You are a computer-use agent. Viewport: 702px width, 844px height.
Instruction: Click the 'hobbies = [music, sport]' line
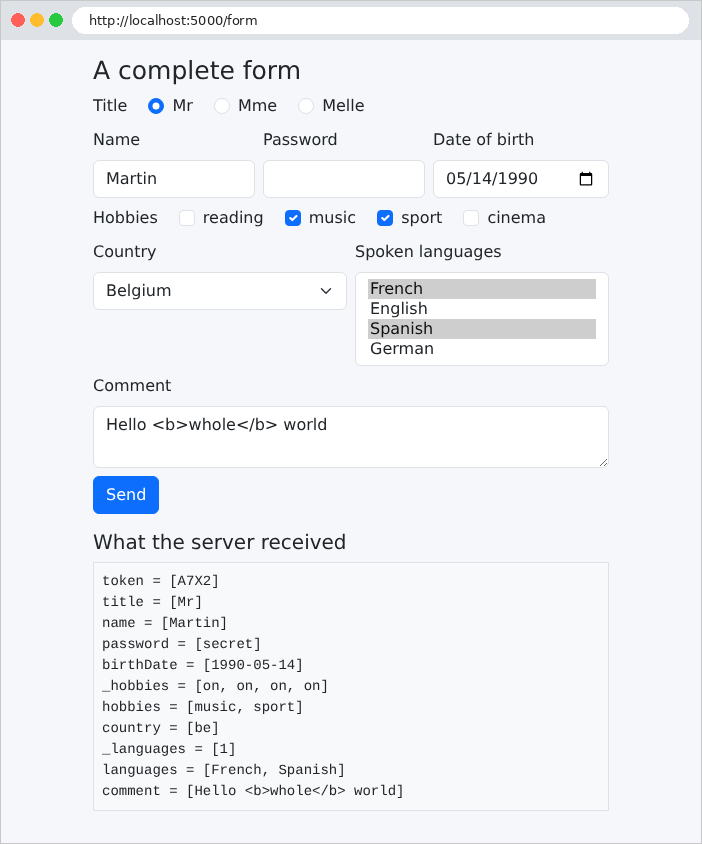202,707
